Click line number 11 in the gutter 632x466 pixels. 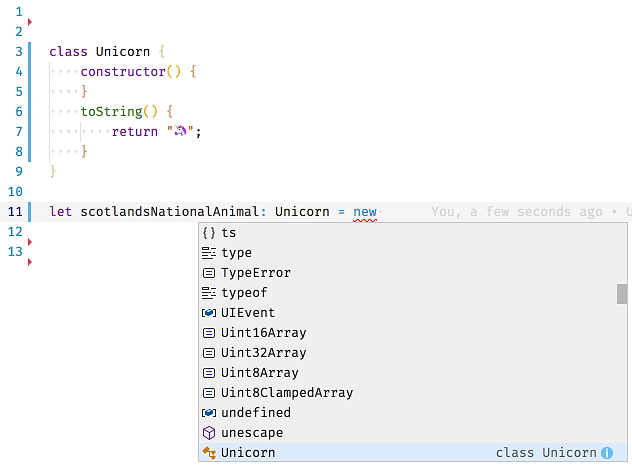click(x=14, y=212)
